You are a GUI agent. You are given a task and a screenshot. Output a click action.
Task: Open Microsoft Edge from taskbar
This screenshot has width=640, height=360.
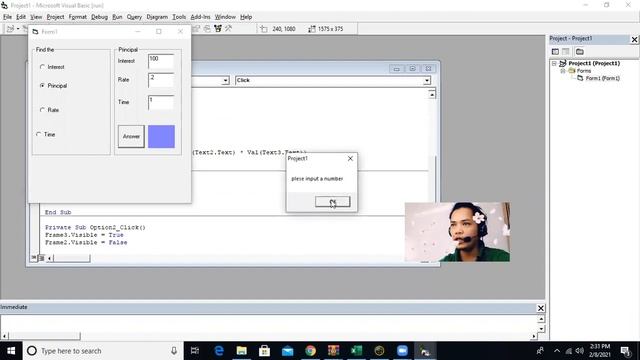click(x=219, y=351)
